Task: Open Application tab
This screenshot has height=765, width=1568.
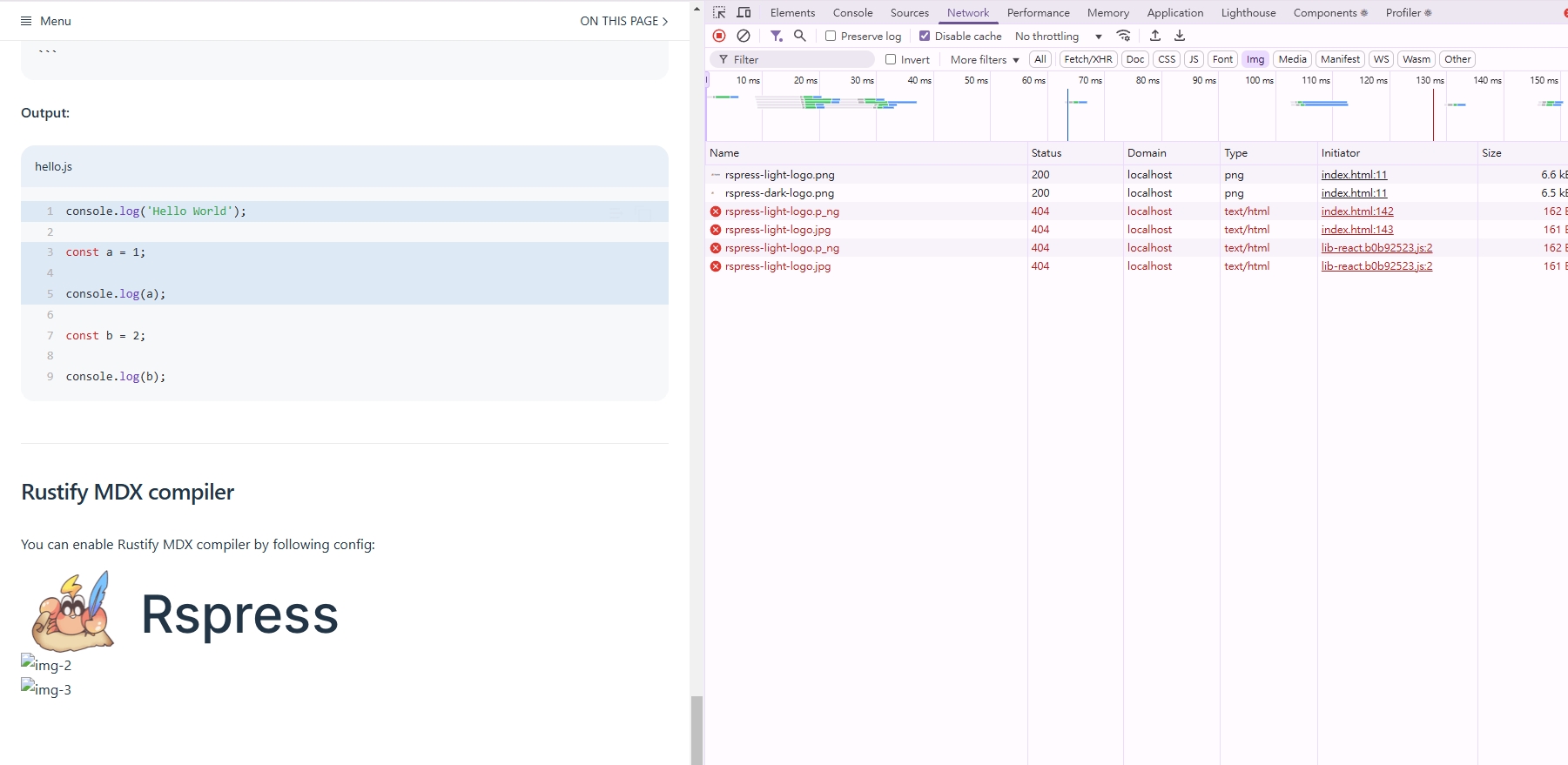Action: click(x=1174, y=12)
